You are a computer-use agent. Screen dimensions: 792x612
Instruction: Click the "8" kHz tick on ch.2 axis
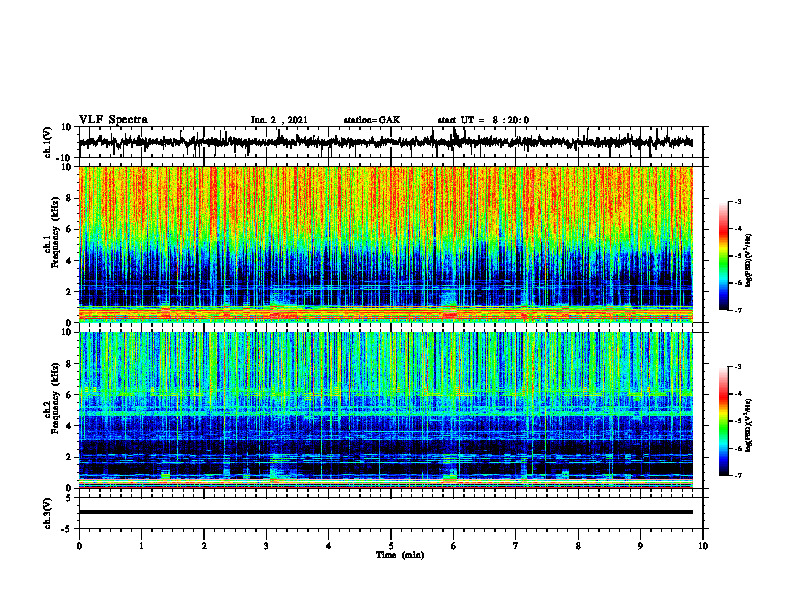pos(69,364)
